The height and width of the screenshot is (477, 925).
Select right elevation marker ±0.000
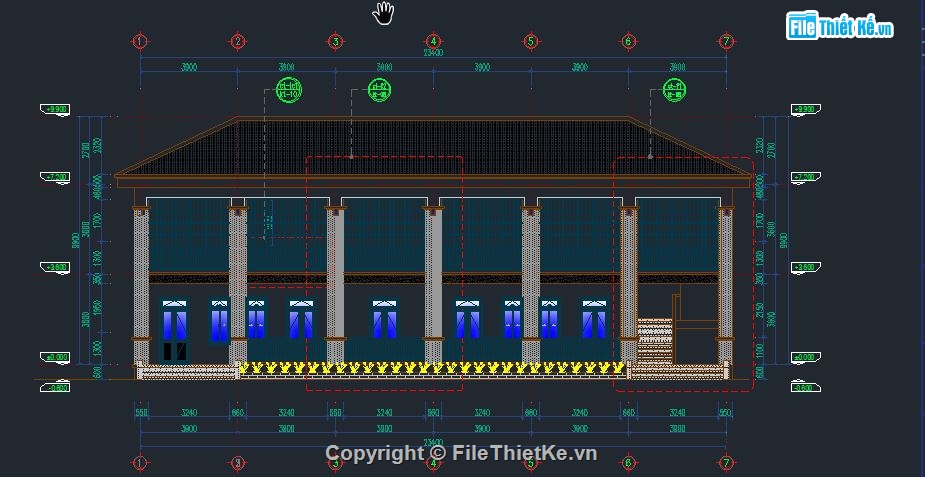pos(805,357)
